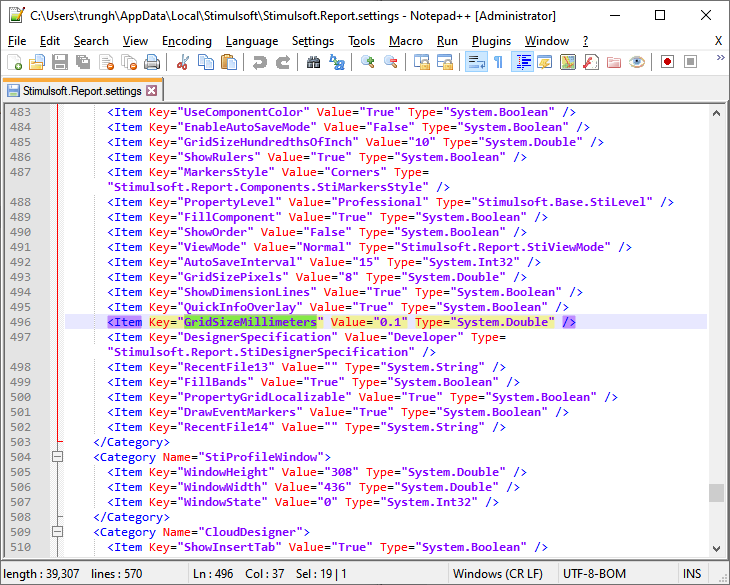Toggle Synchronize Vertical Scrolling
Image resolution: width=730 pixels, height=585 pixels.
coord(422,62)
